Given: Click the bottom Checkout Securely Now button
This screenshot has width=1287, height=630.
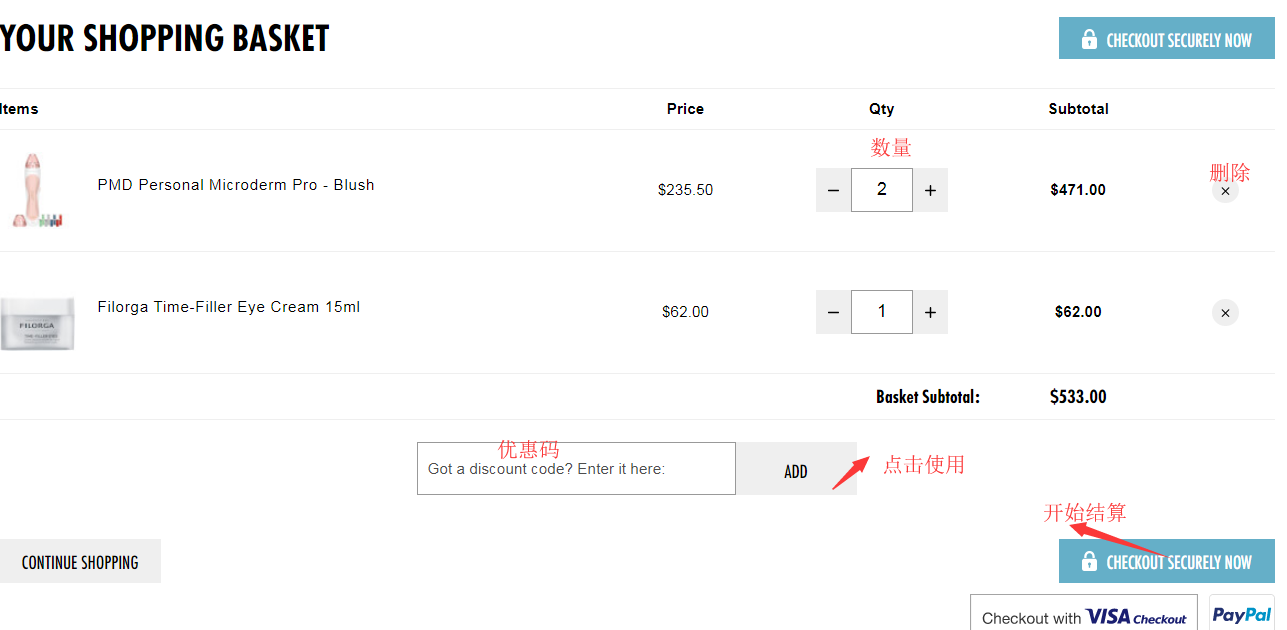Looking at the screenshot, I should click(x=1166, y=562).
